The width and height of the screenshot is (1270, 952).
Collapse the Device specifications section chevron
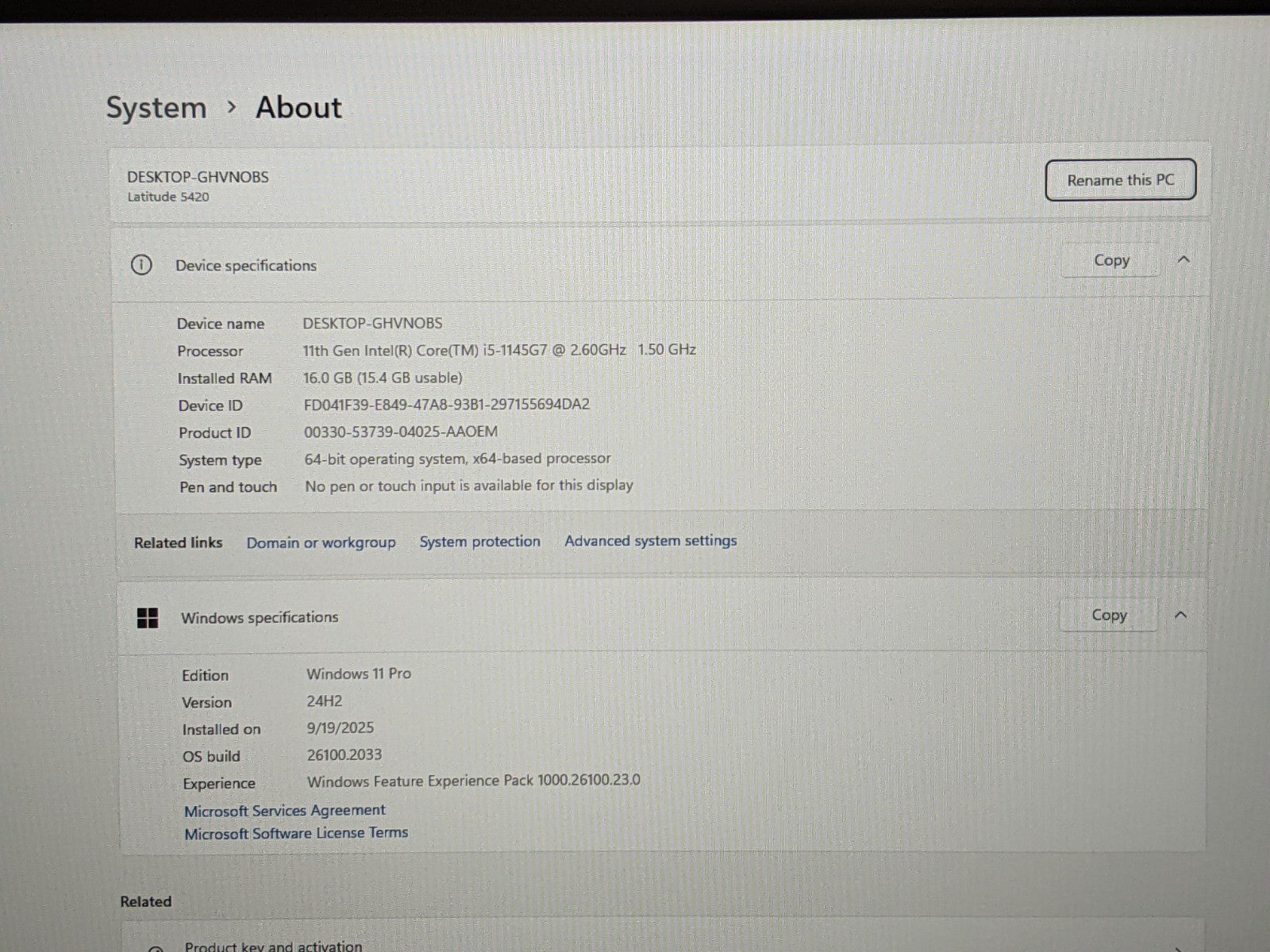pos(1183,259)
